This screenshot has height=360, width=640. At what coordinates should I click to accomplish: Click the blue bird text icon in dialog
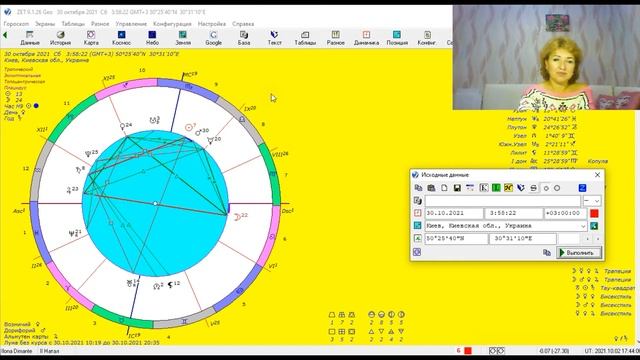point(521,188)
